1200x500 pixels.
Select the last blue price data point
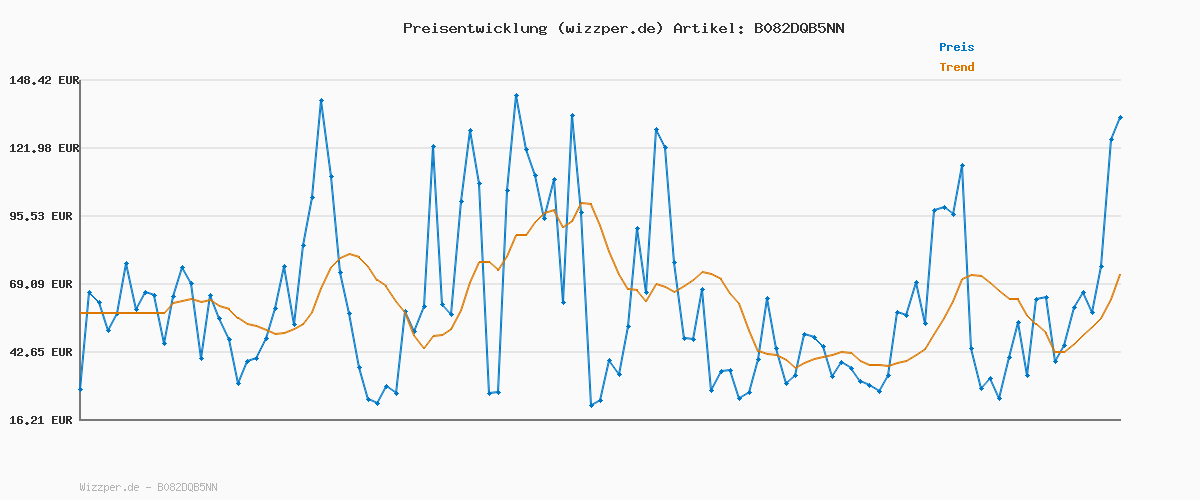1120,118
